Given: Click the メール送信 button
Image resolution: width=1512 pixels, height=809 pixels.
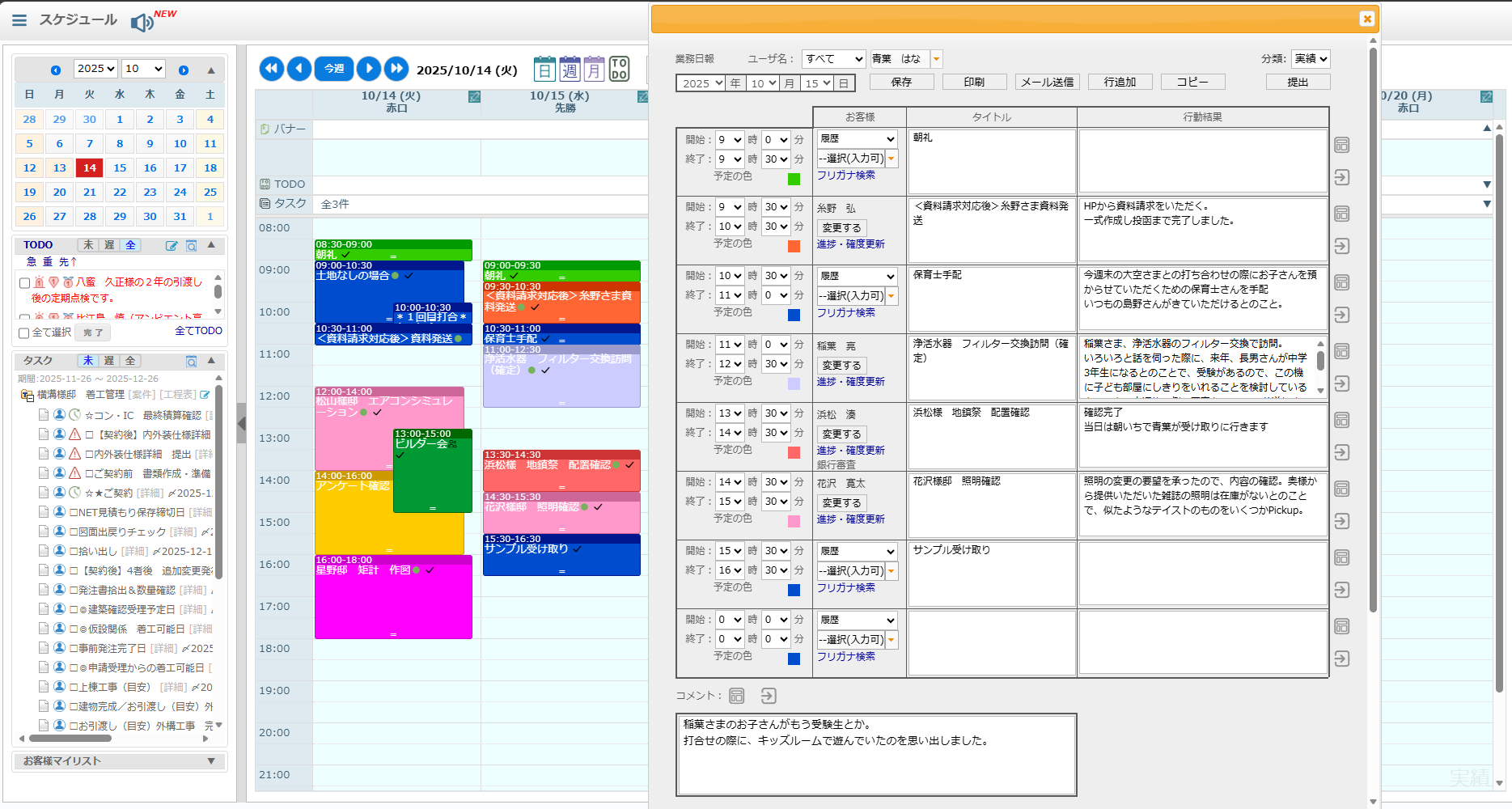Looking at the screenshot, I should tap(1047, 83).
